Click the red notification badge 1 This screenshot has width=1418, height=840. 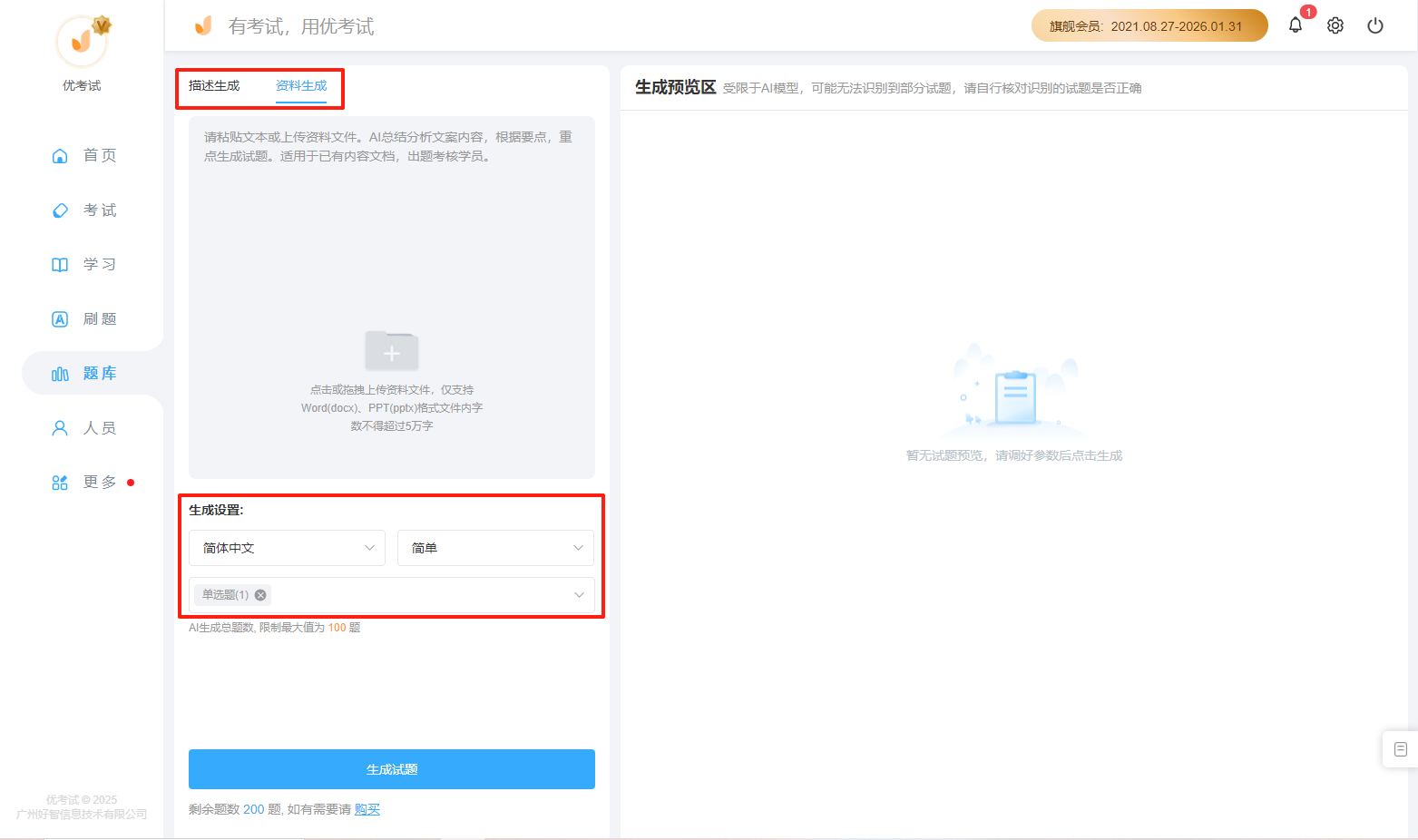[x=1308, y=12]
